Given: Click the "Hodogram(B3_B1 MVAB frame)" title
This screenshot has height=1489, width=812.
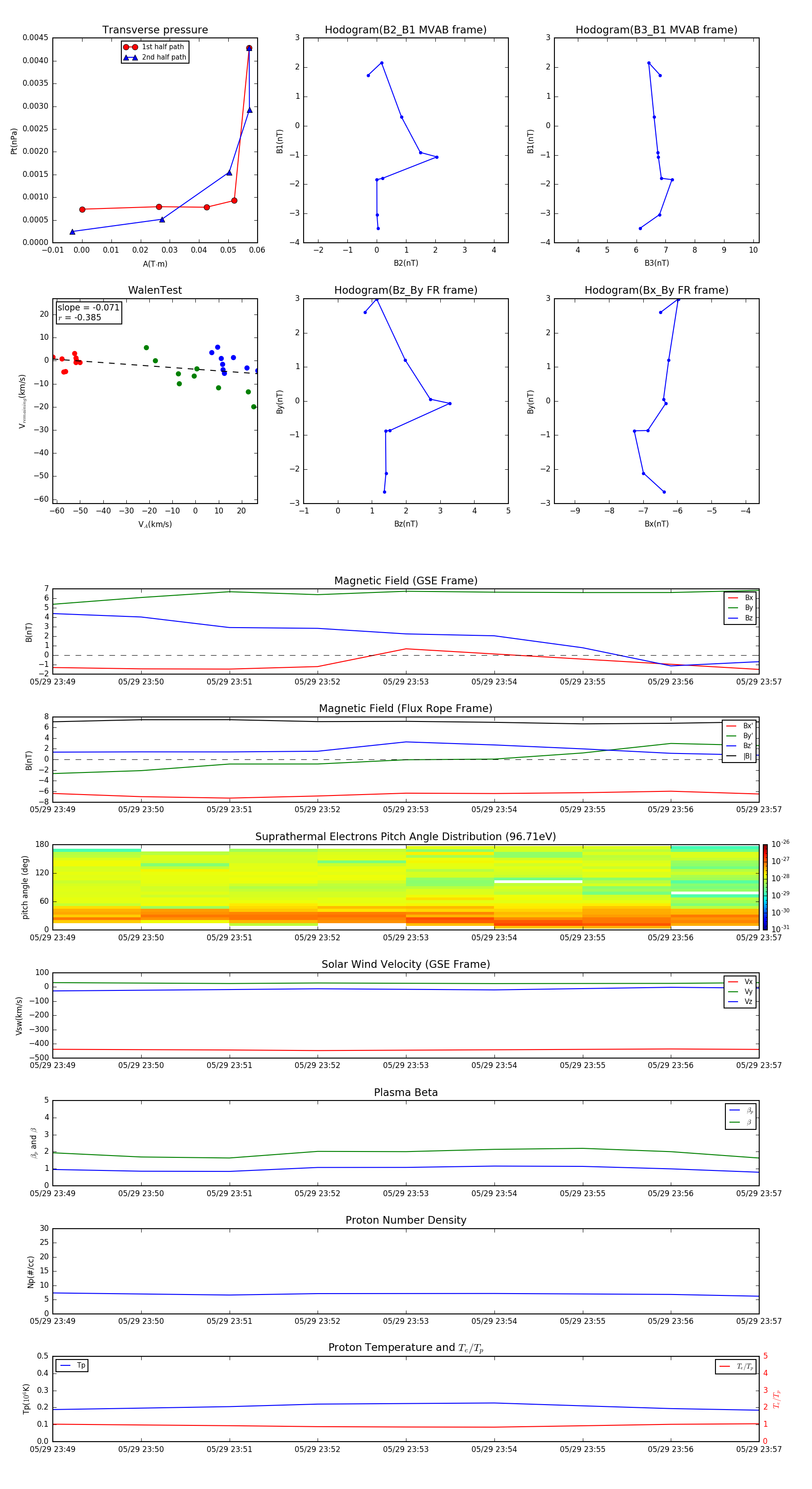Looking at the screenshot, I should (x=656, y=30).
